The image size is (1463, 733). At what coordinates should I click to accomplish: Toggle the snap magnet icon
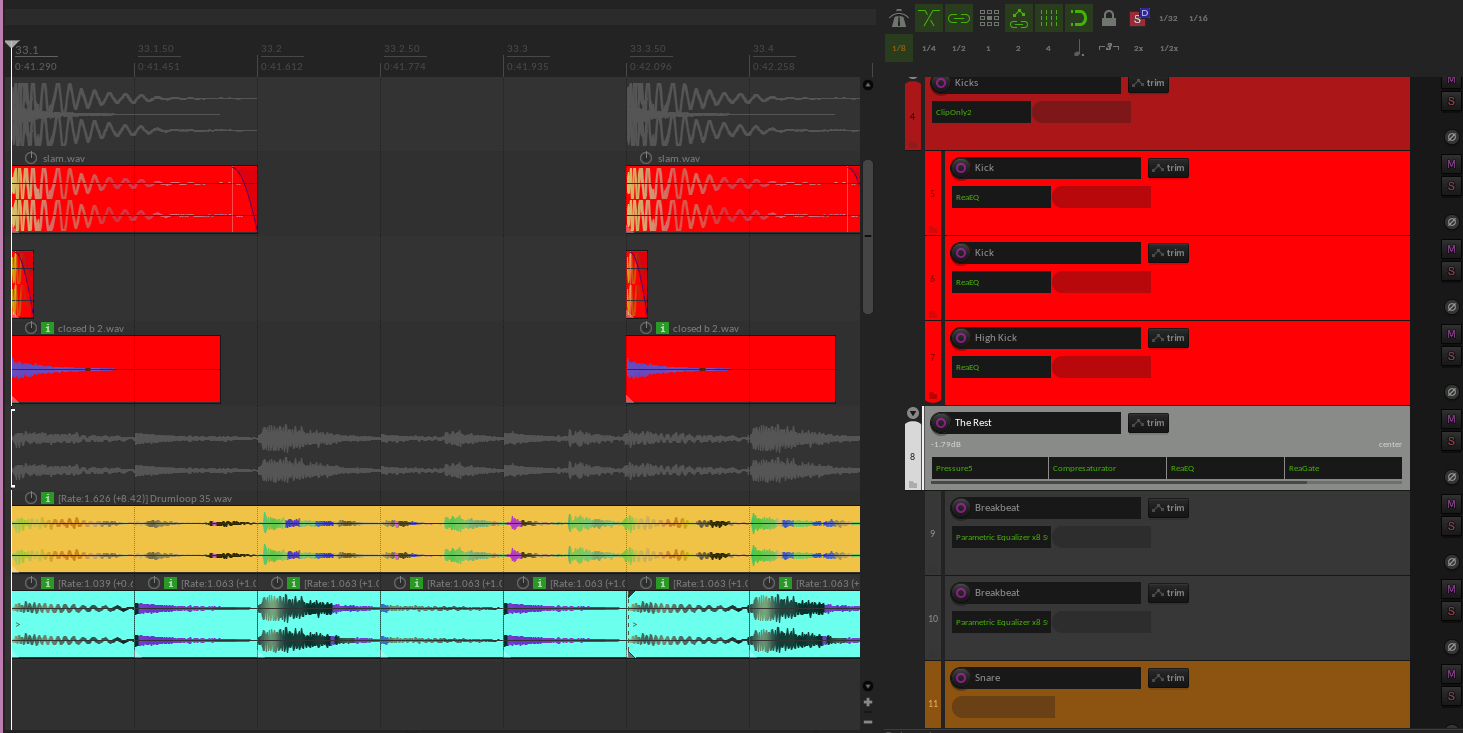pyautogui.click(x=1078, y=18)
